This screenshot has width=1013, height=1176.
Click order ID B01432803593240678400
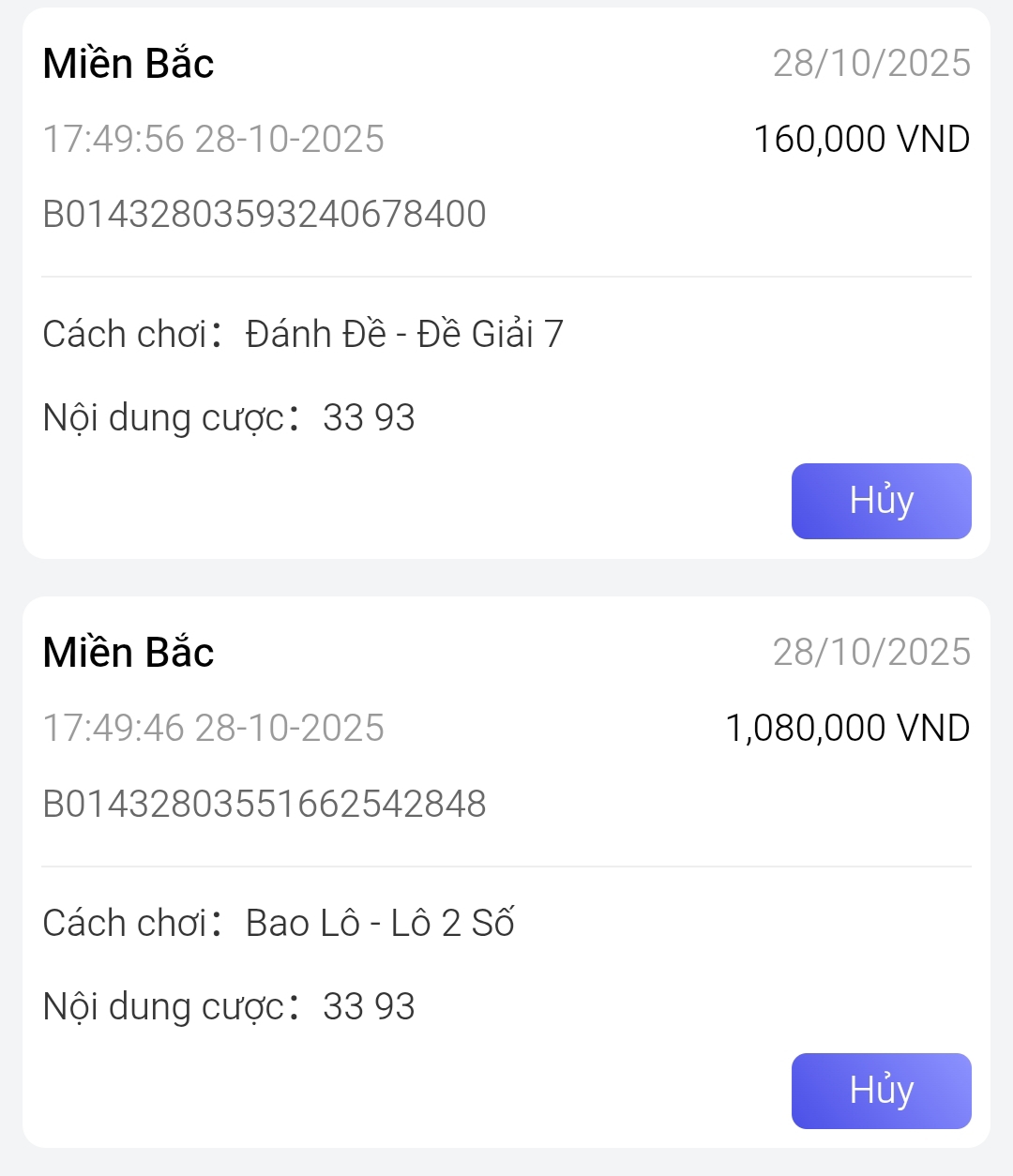coord(265,214)
